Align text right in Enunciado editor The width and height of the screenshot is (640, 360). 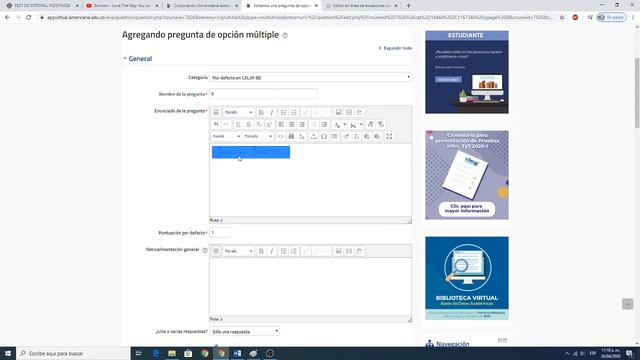click(x=302, y=124)
